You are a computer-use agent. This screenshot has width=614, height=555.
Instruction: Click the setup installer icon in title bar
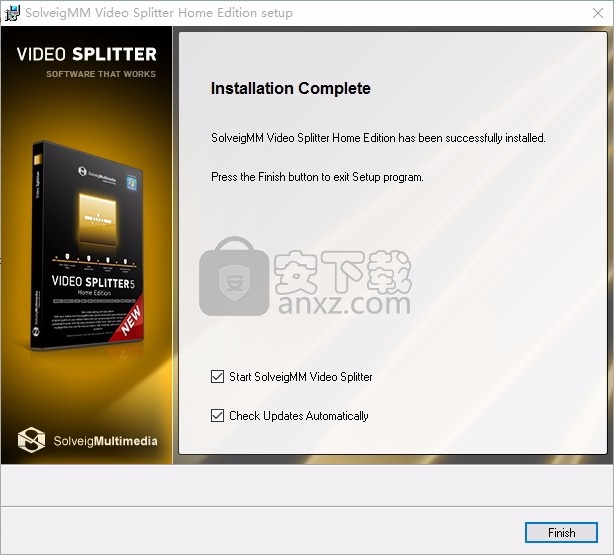tap(12, 13)
